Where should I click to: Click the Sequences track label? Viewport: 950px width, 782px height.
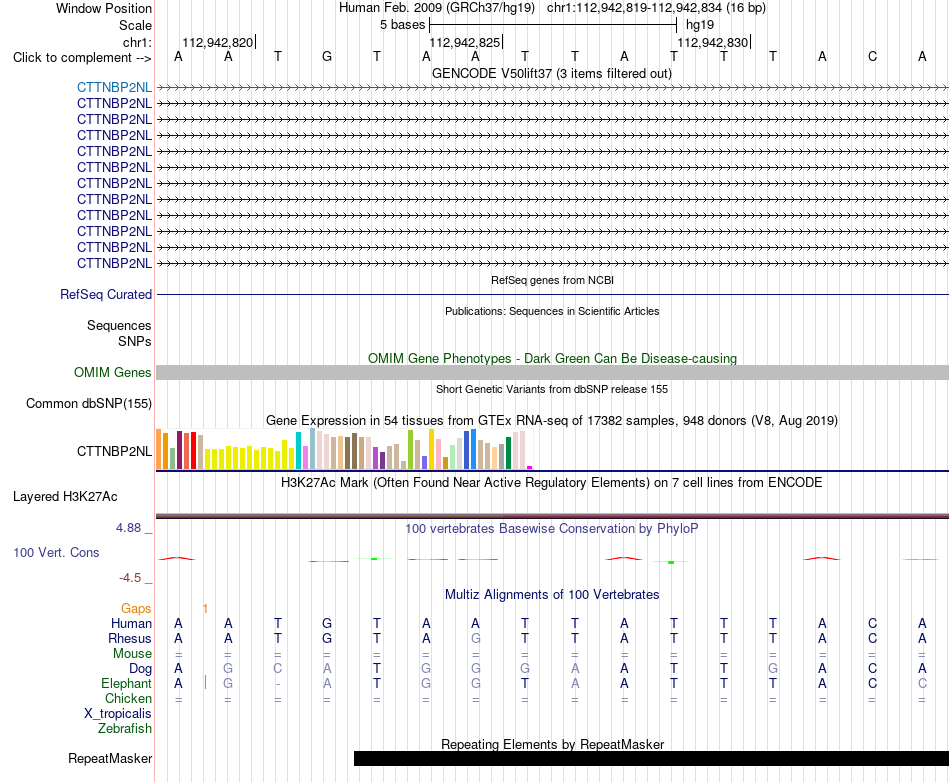click(x=119, y=325)
